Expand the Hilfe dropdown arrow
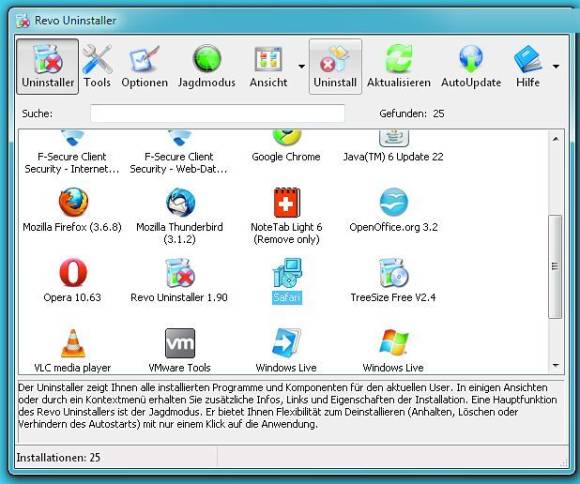 (556, 67)
